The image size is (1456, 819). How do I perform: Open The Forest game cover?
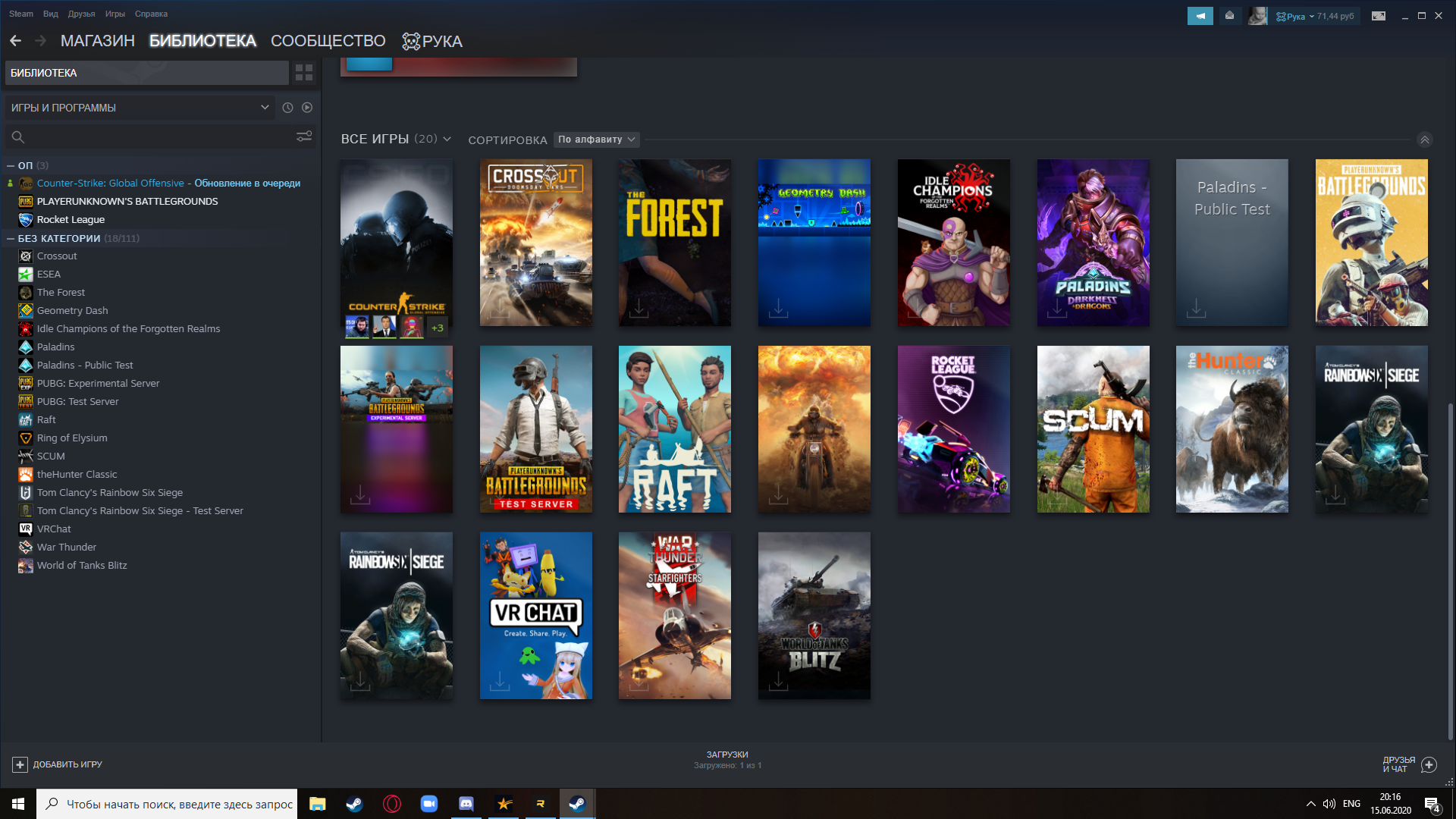675,243
